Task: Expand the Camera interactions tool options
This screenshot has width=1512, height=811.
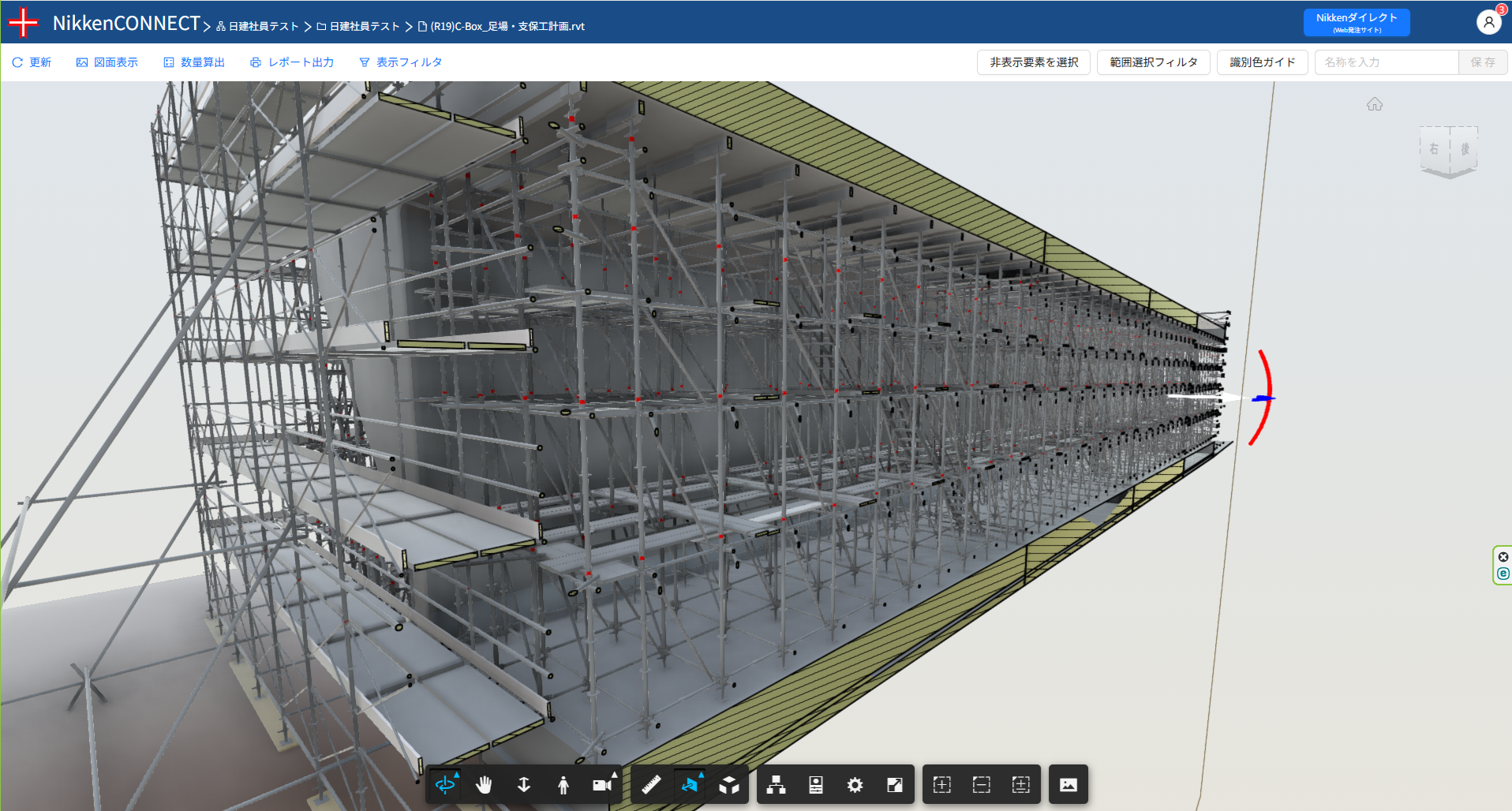Action: [x=603, y=784]
